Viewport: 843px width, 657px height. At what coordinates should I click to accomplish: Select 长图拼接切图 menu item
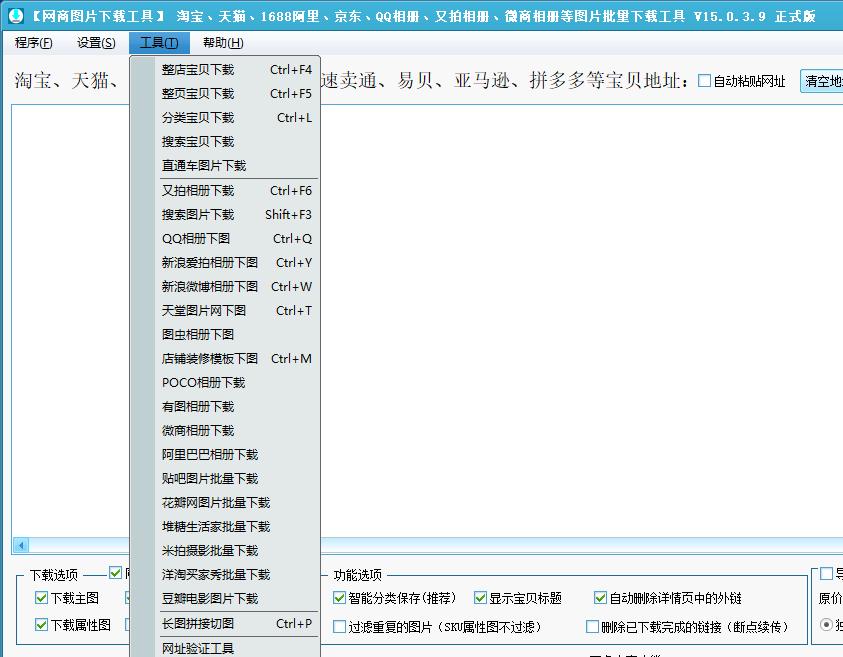(x=198, y=623)
